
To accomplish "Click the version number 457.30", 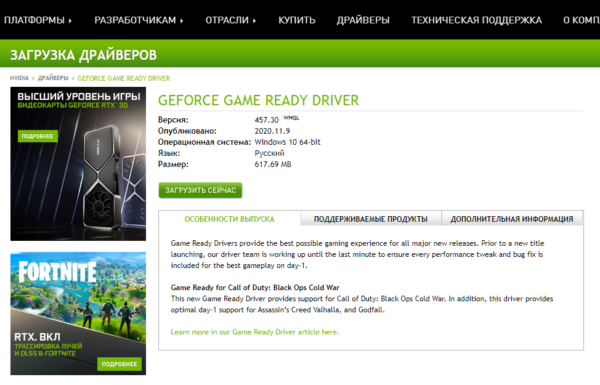I will click(x=266, y=120).
